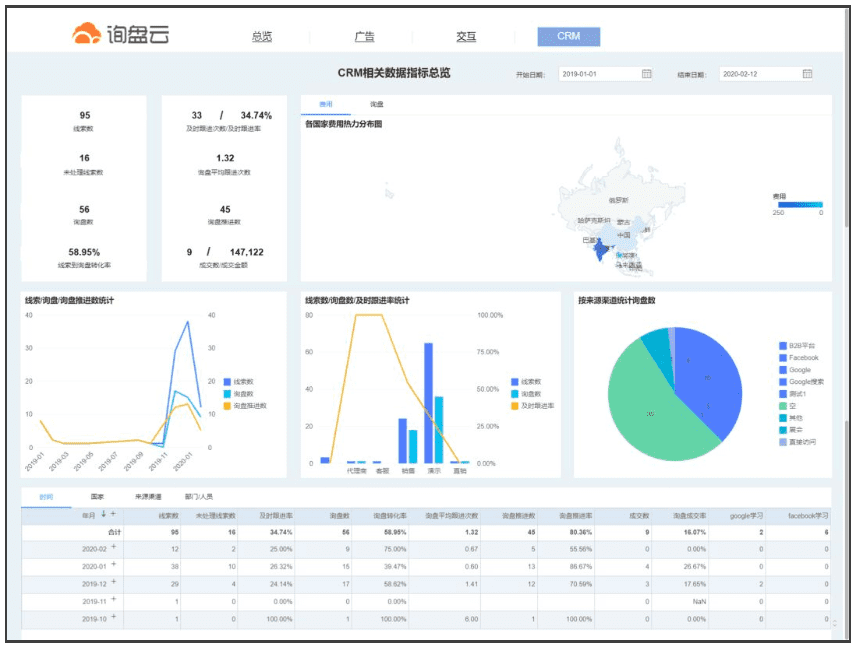The width and height of the screenshot is (858, 650).
Task: Expand the 2020-02 table row
Action: click(x=113, y=548)
